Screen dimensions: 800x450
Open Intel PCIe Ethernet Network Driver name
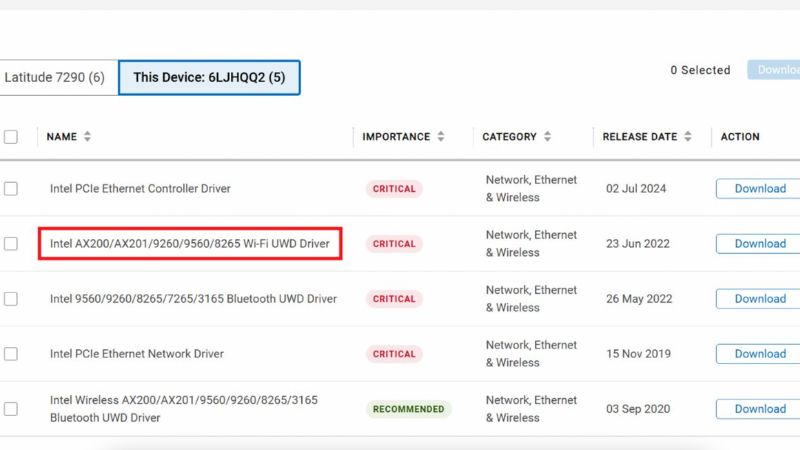tap(137, 354)
